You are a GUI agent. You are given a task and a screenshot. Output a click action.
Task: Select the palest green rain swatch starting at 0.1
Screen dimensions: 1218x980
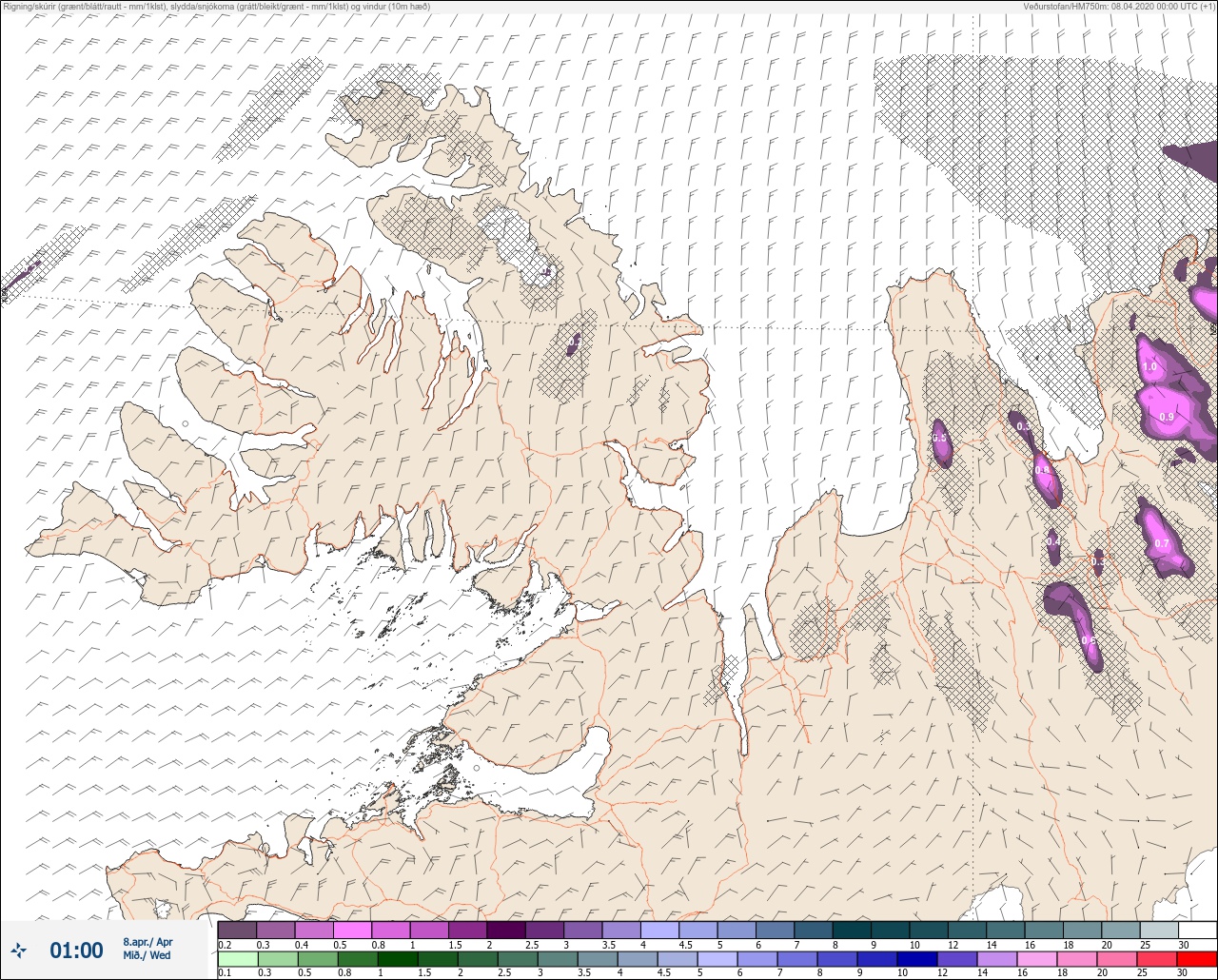pos(237,958)
